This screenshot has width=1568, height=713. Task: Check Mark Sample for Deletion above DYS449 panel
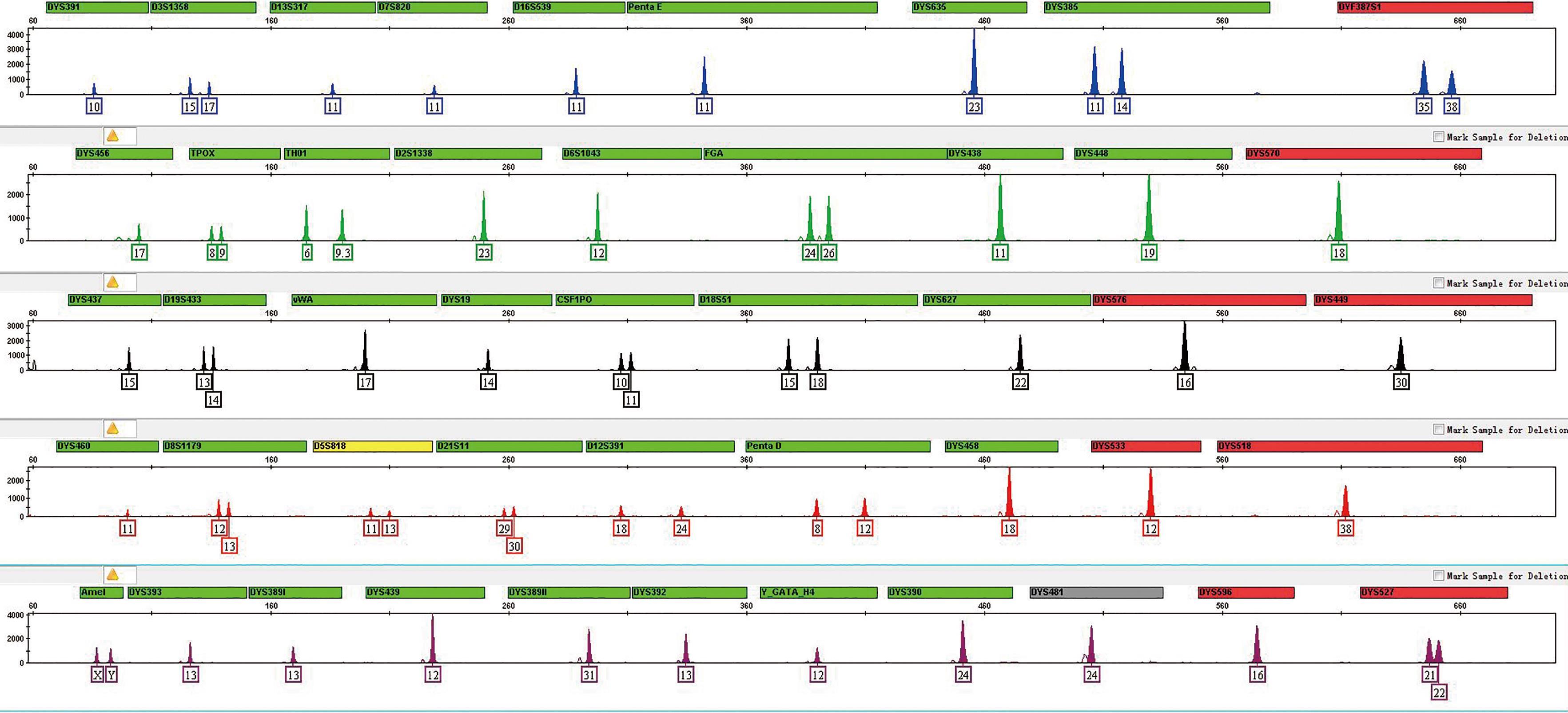coord(1438,283)
